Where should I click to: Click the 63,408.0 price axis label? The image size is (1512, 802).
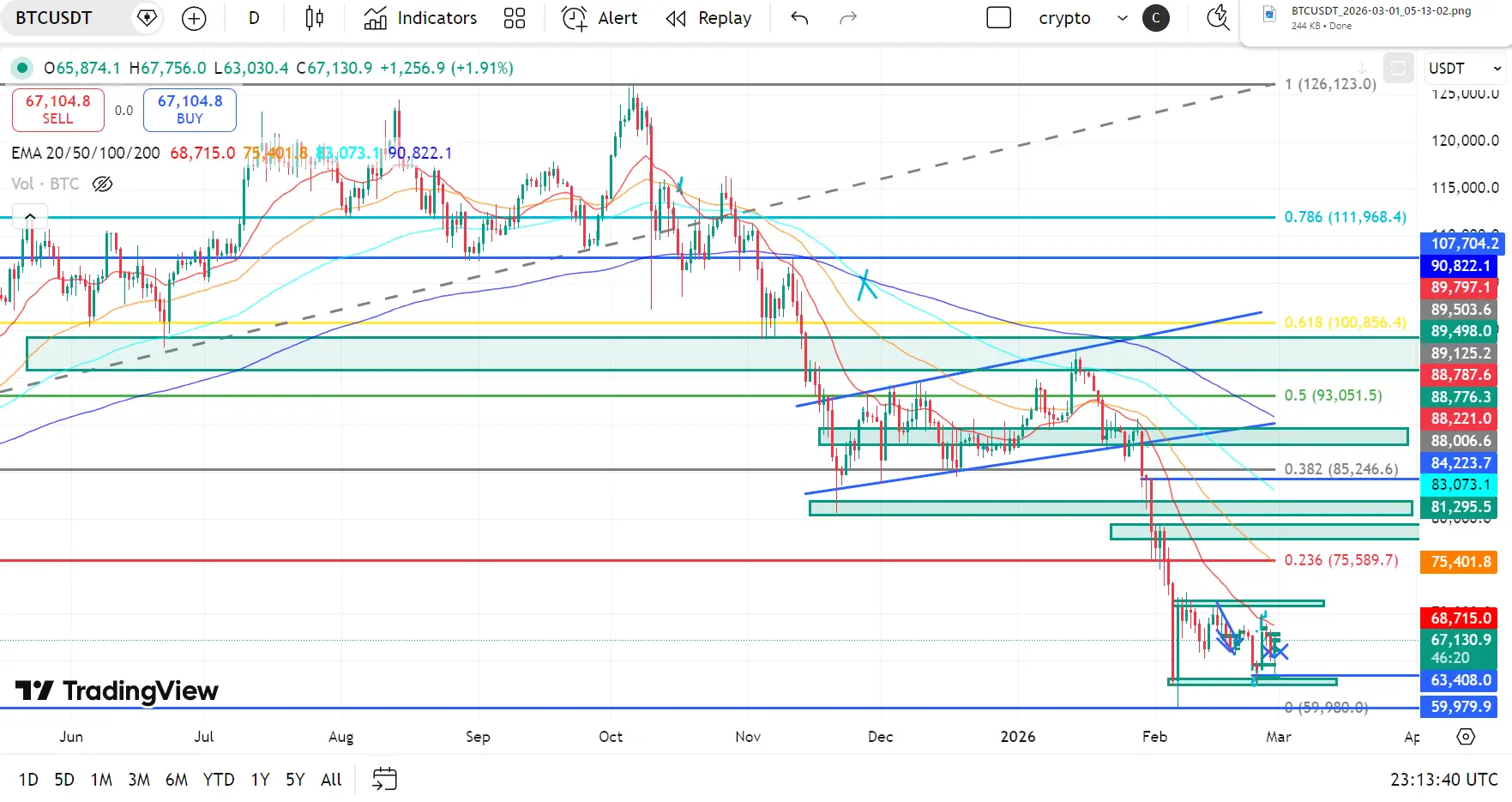(x=1460, y=680)
